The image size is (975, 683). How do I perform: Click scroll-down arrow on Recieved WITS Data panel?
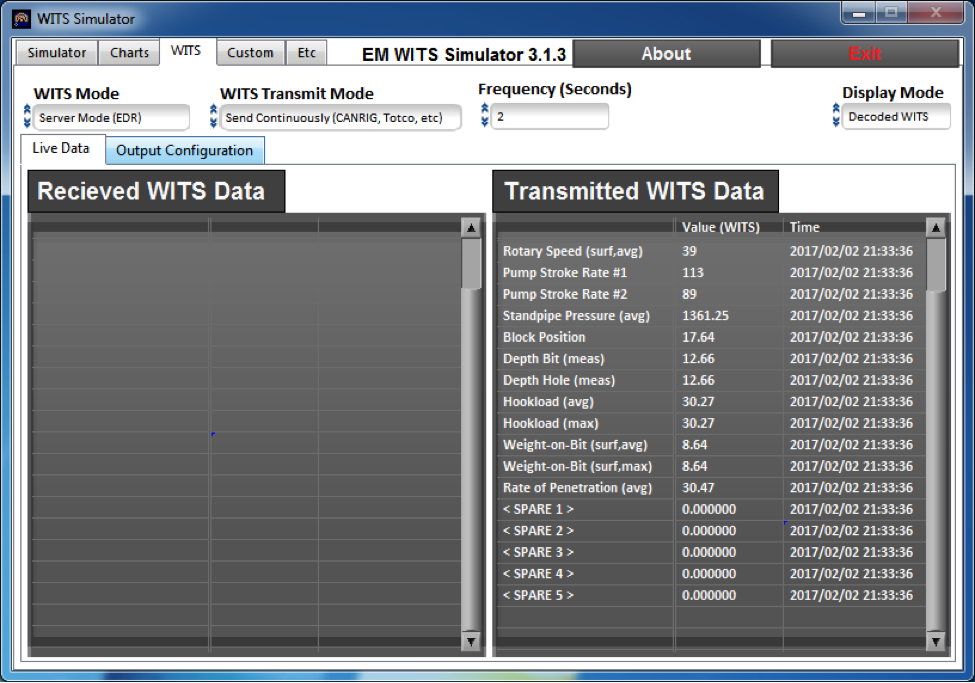(x=471, y=642)
